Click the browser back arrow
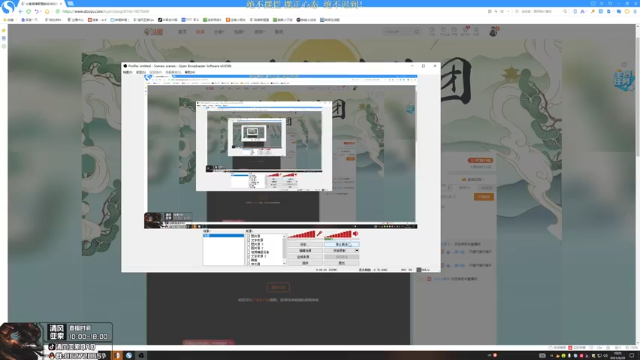Screen dimensions: 640x360 click(x=20, y=11)
